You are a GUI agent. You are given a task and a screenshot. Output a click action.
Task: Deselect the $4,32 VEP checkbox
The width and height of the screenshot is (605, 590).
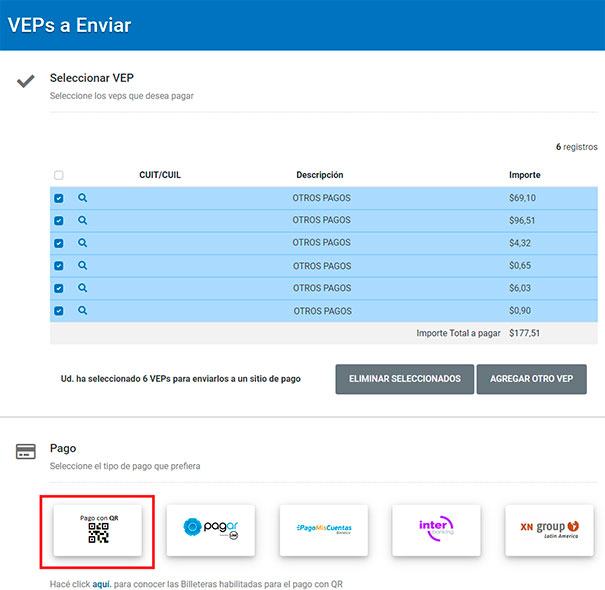click(x=59, y=243)
